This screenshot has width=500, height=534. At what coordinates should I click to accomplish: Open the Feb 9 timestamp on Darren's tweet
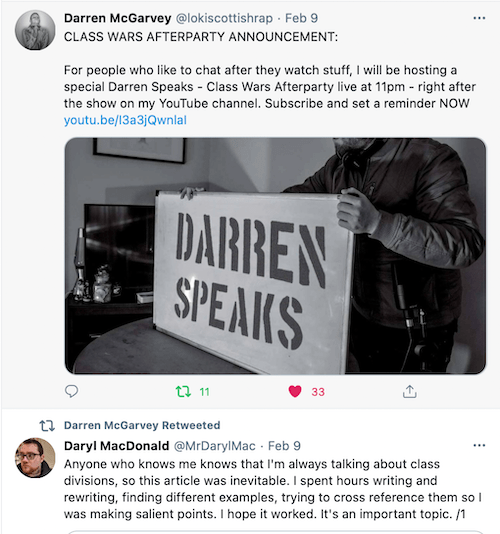tap(301, 18)
